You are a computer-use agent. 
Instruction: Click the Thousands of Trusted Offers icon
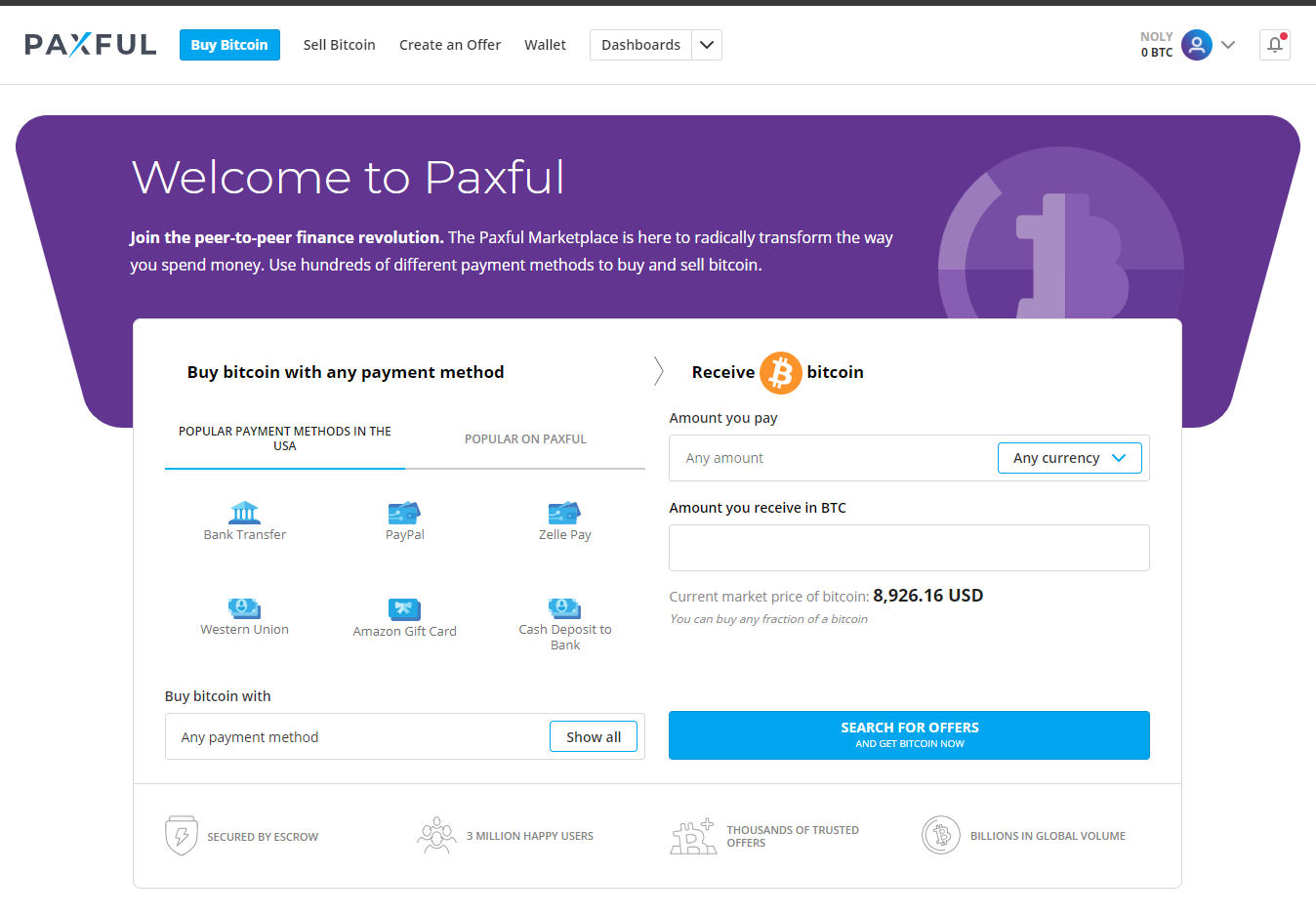point(693,836)
